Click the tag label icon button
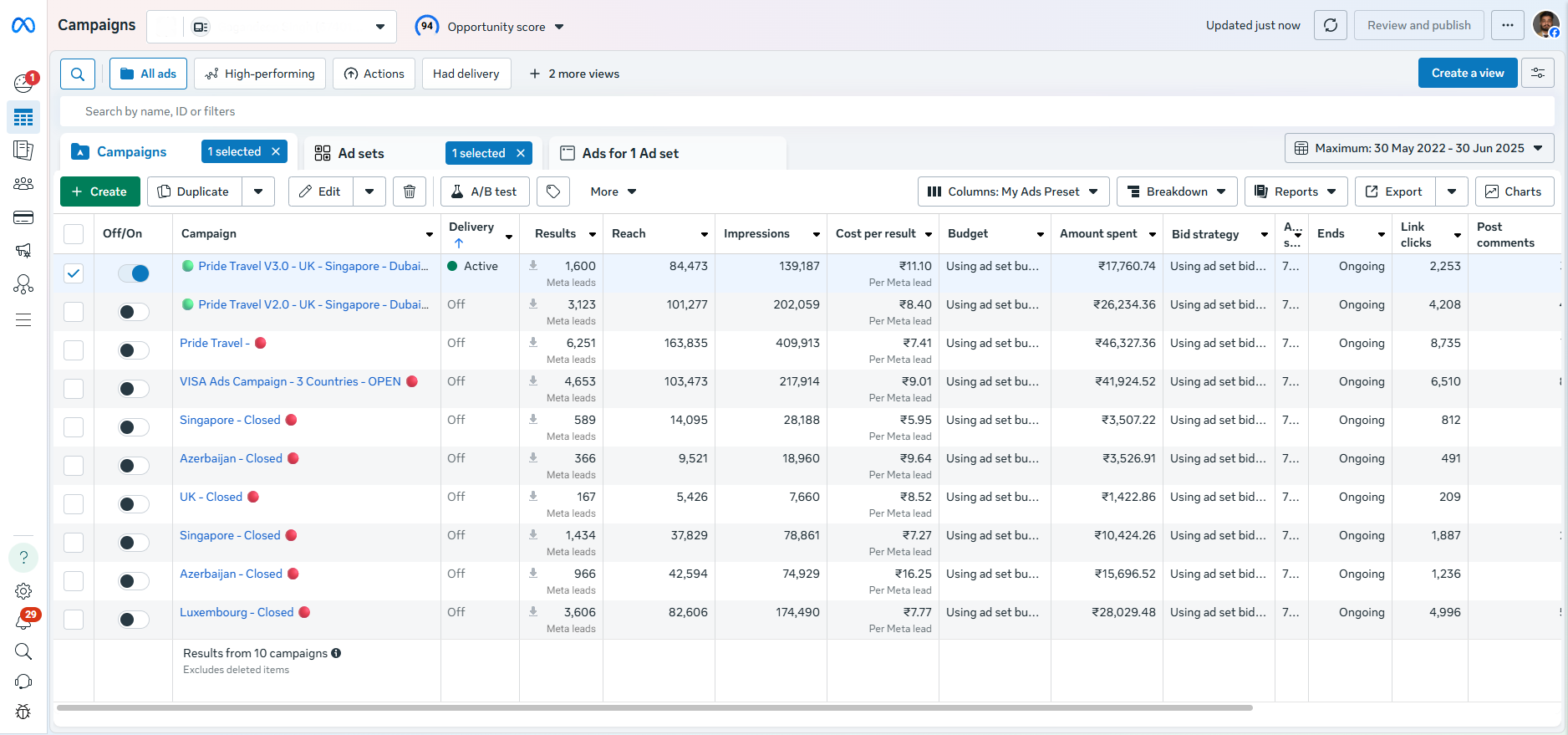Screen dimensions: 1568x735 553,191
